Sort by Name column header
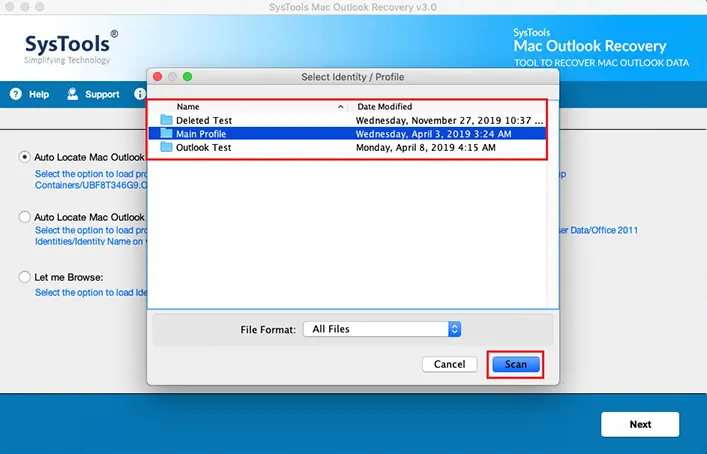Screen dimensions: 707x454 188,107
